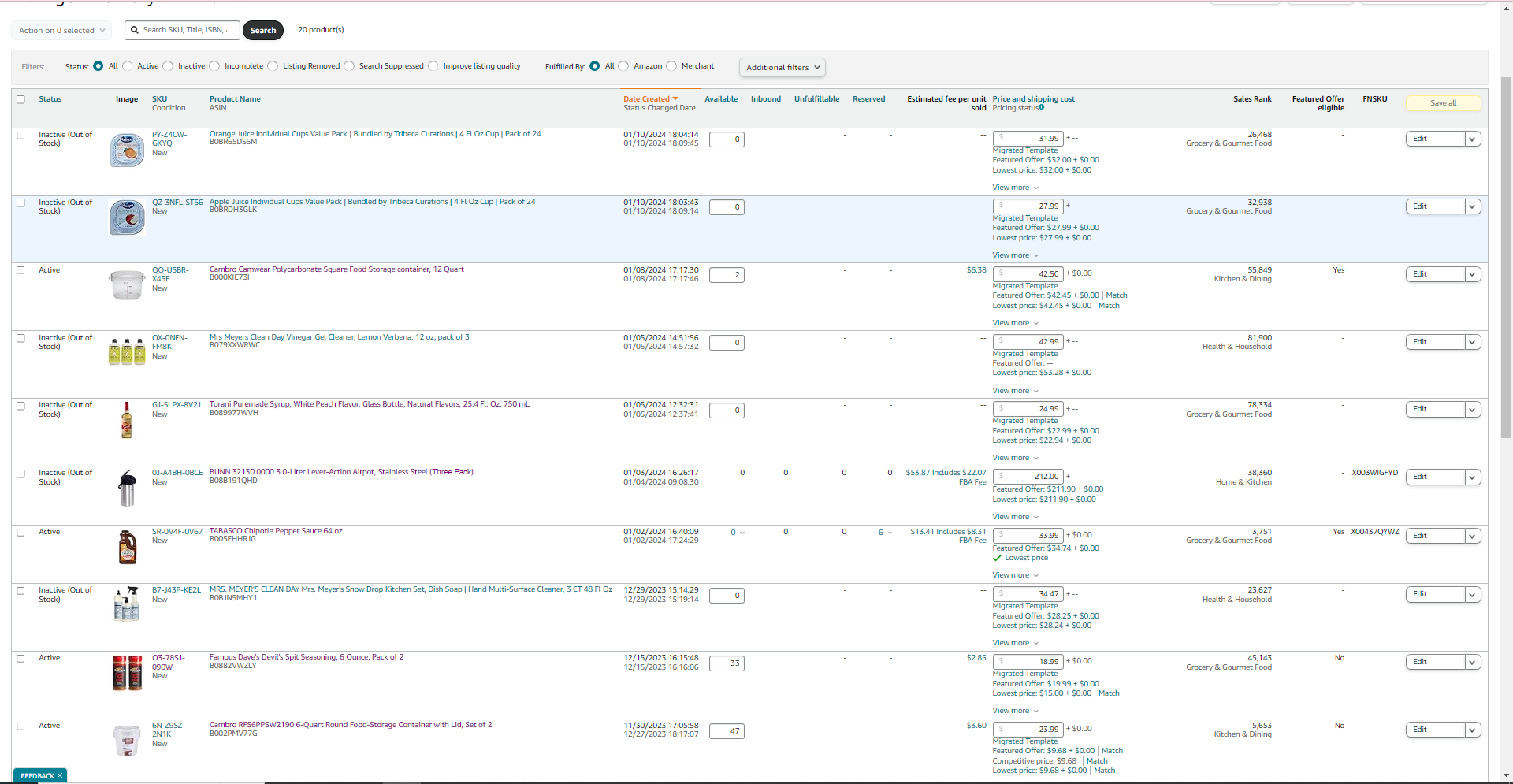Sort by the SKU column header
The height and width of the screenshot is (784, 1513).
tap(159, 99)
